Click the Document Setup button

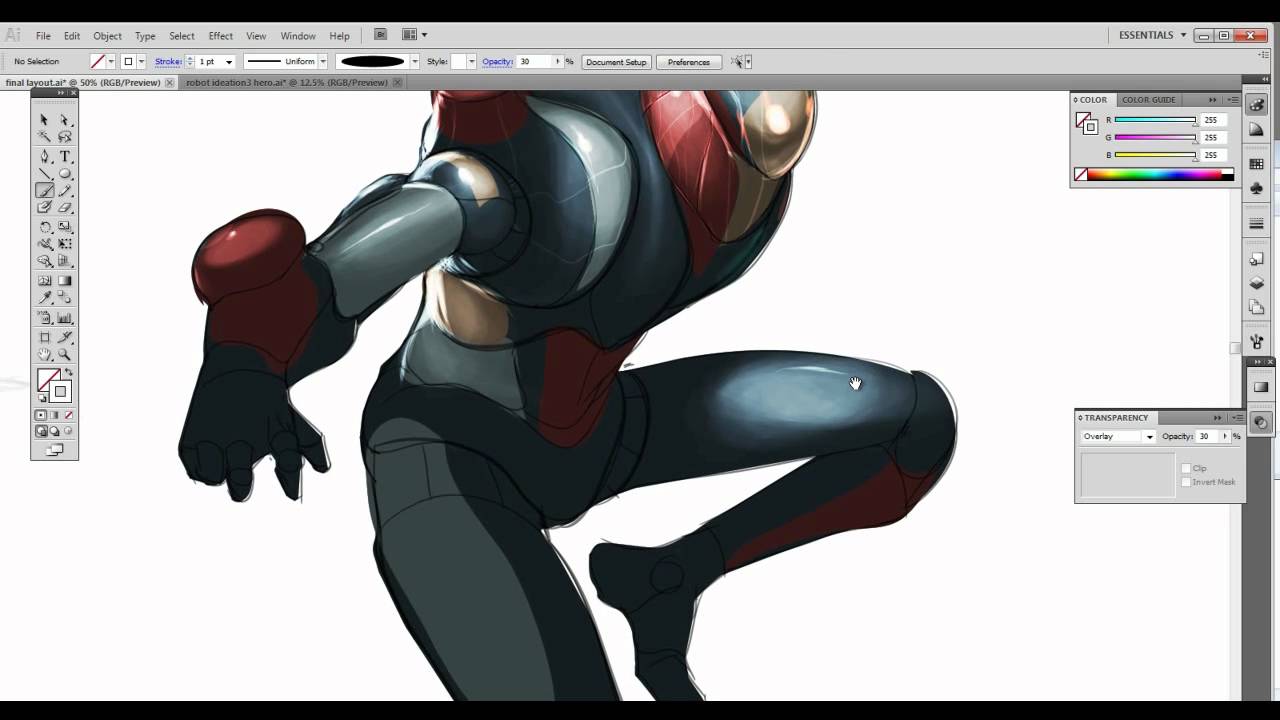pyautogui.click(x=616, y=62)
